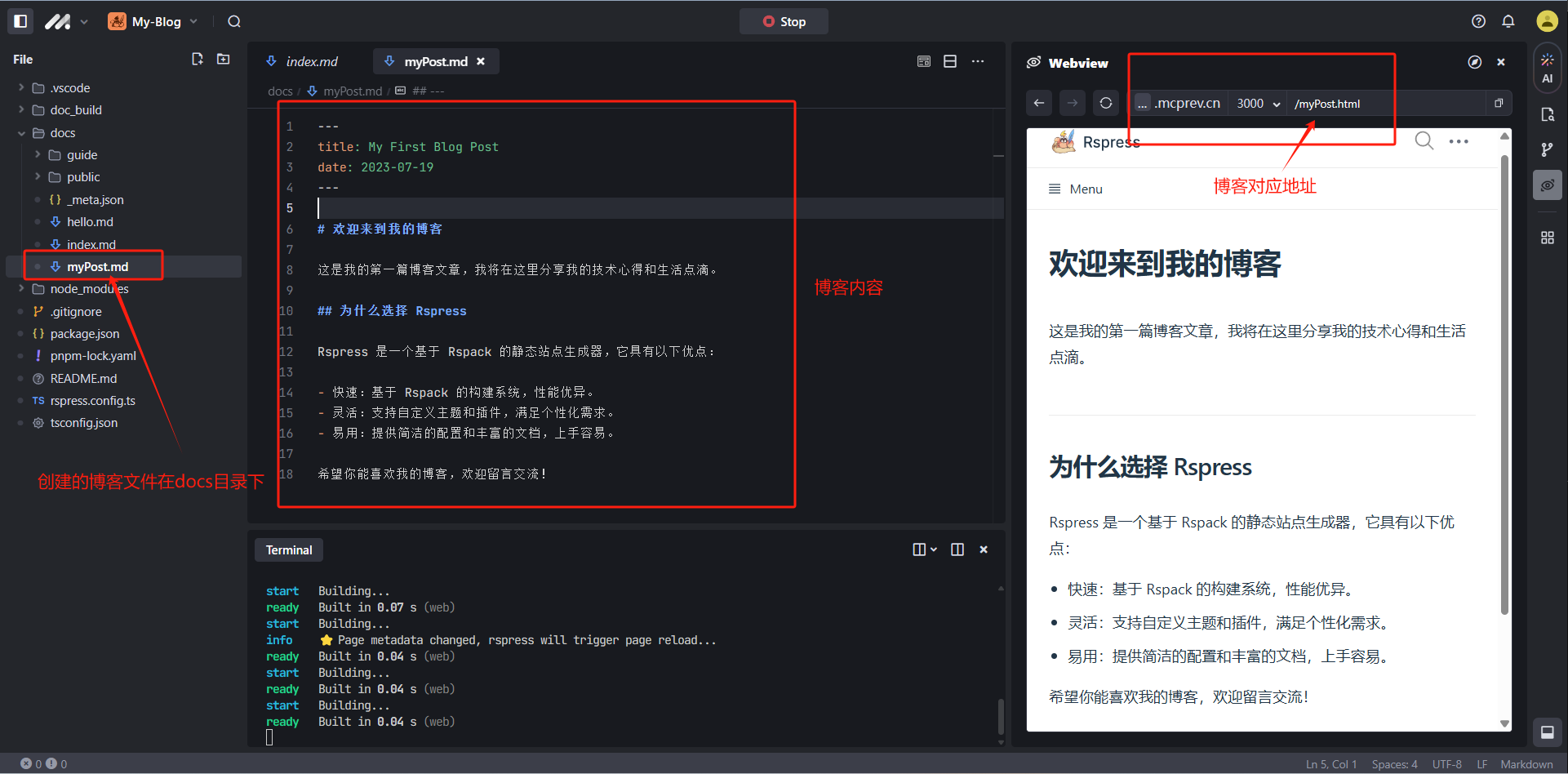Close the terminal panel
The width and height of the screenshot is (1568, 774).
point(984,549)
